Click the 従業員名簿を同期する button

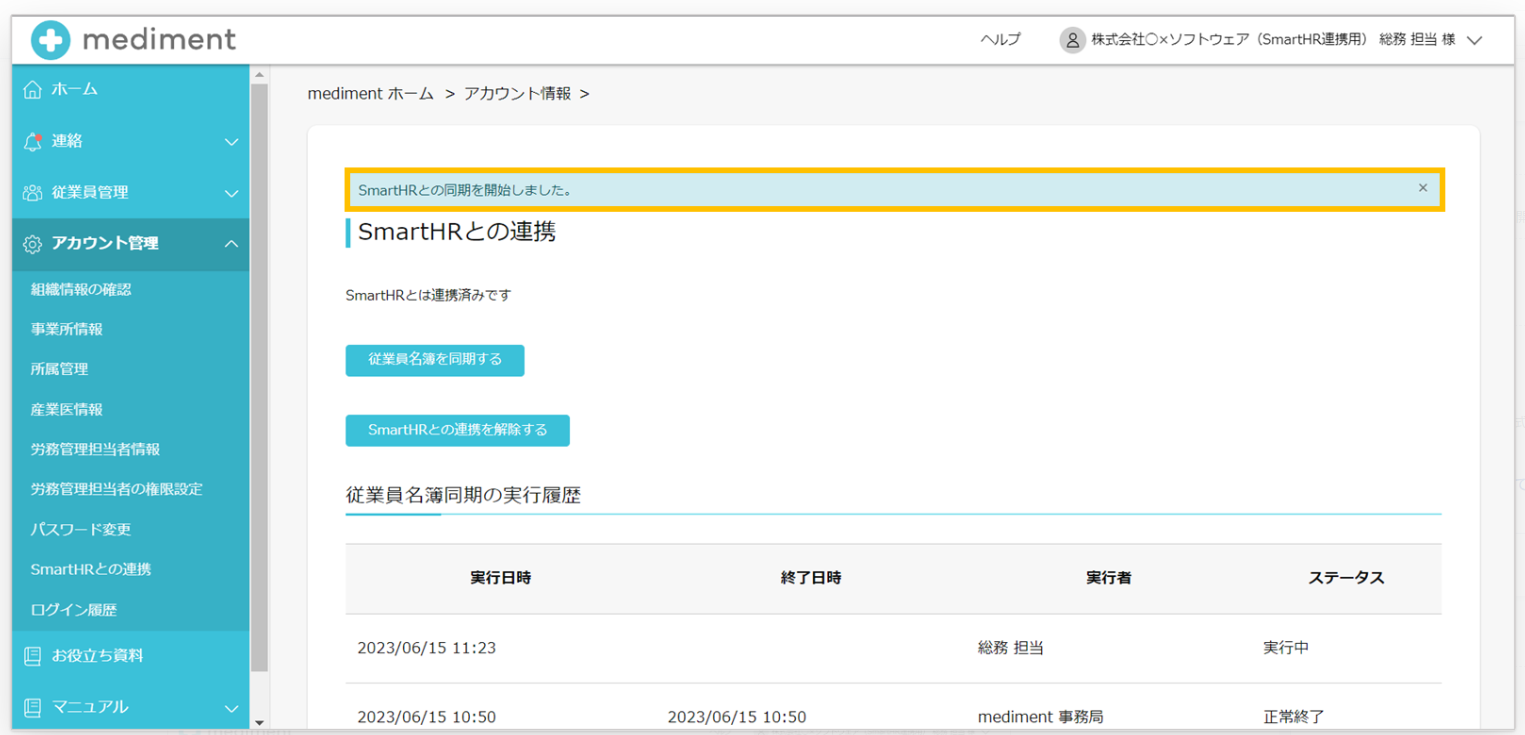click(435, 360)
